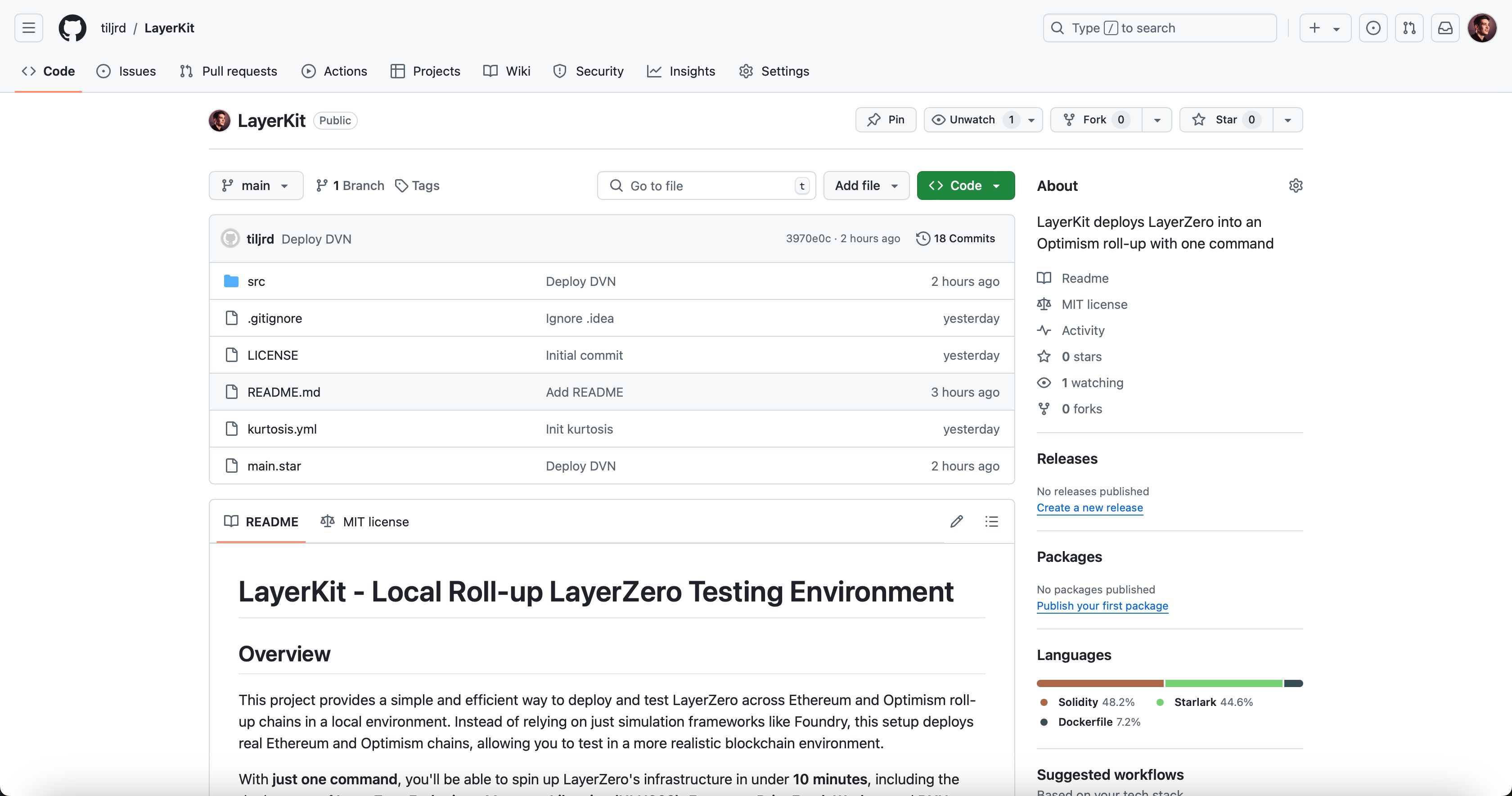Open the Add file dropdown
Image resolution: width=1512 pixels, height=796 pixels.
(x=866, y=185)
